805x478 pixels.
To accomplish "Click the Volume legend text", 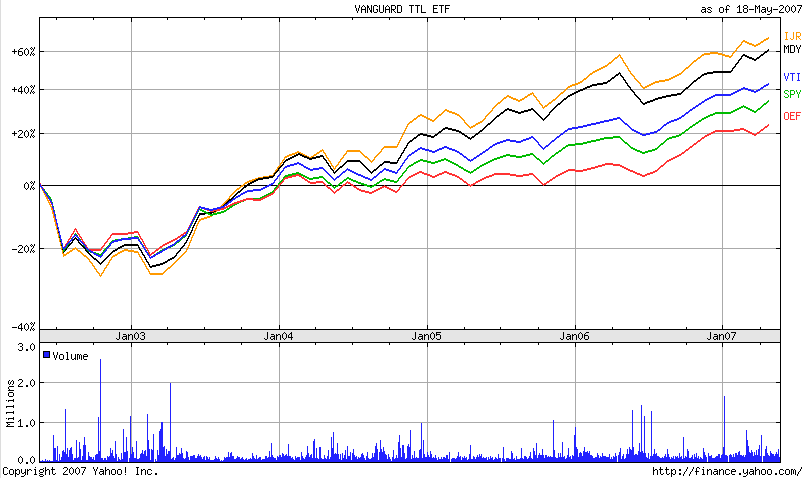I will pos(70,356).
